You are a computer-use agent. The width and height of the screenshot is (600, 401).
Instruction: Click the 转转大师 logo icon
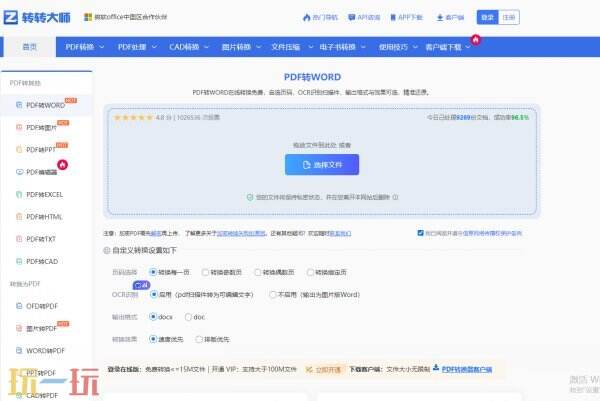tap(11, 17)
